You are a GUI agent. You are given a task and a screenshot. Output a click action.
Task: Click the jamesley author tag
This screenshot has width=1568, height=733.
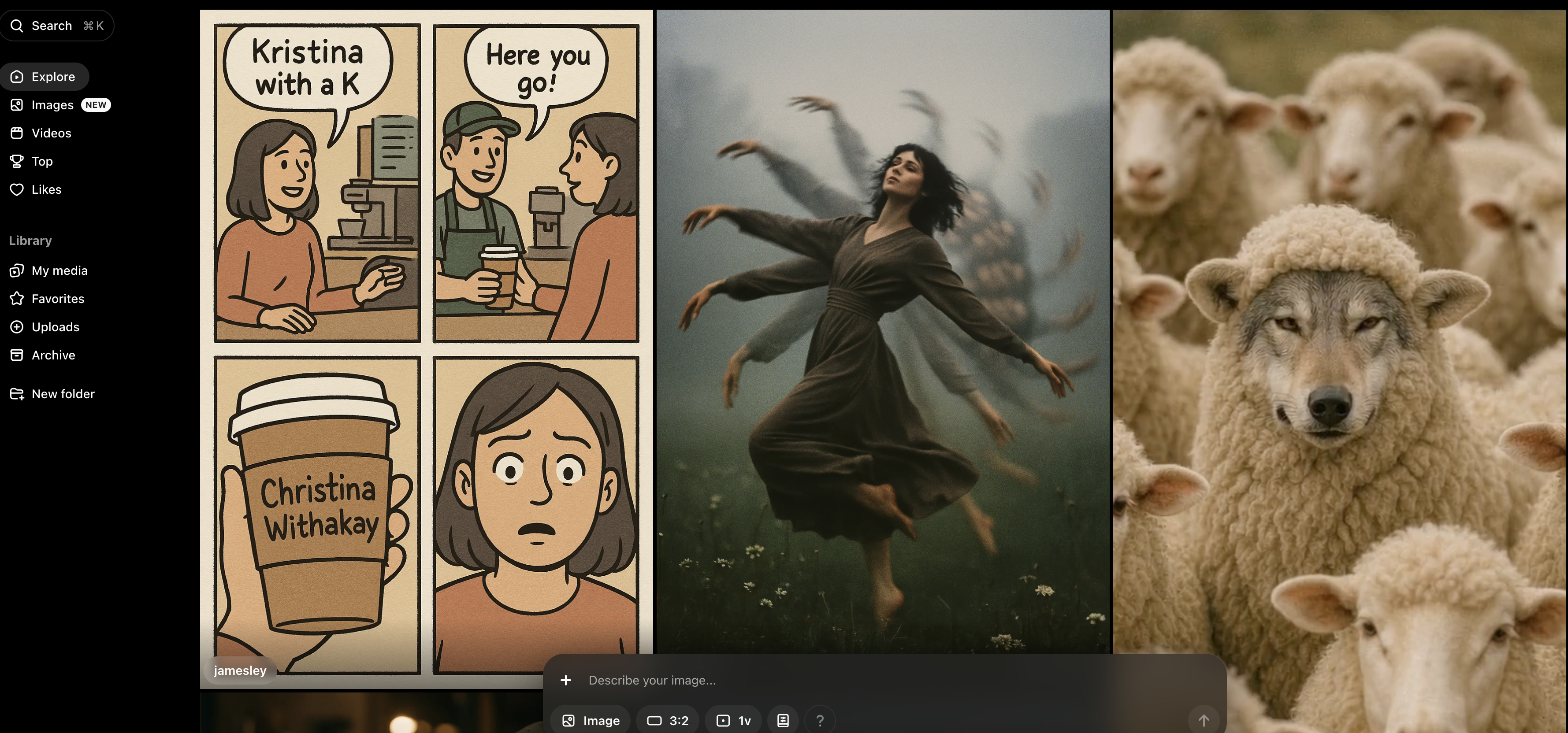click(240, 670)
